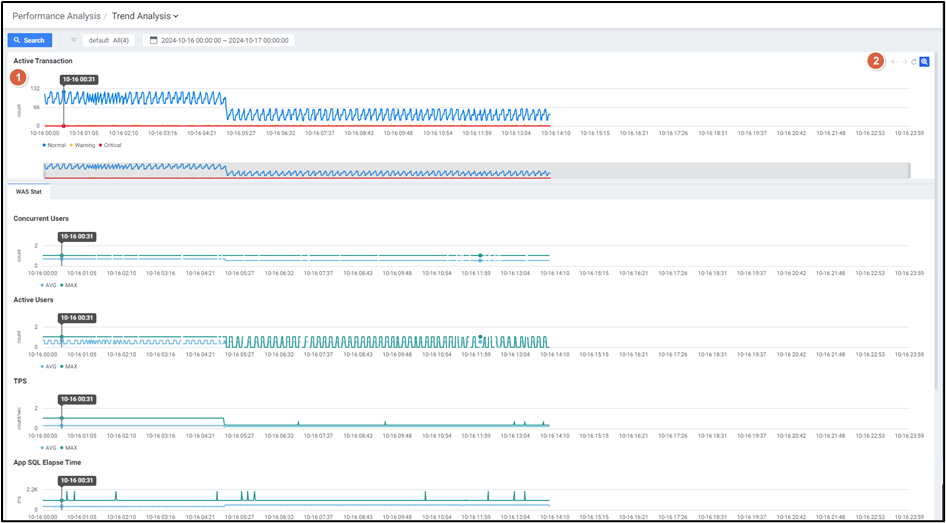Toggle Normal series in Active Transaction legend
This screenshot has width=946, height=523.
[x=51, y=145]
